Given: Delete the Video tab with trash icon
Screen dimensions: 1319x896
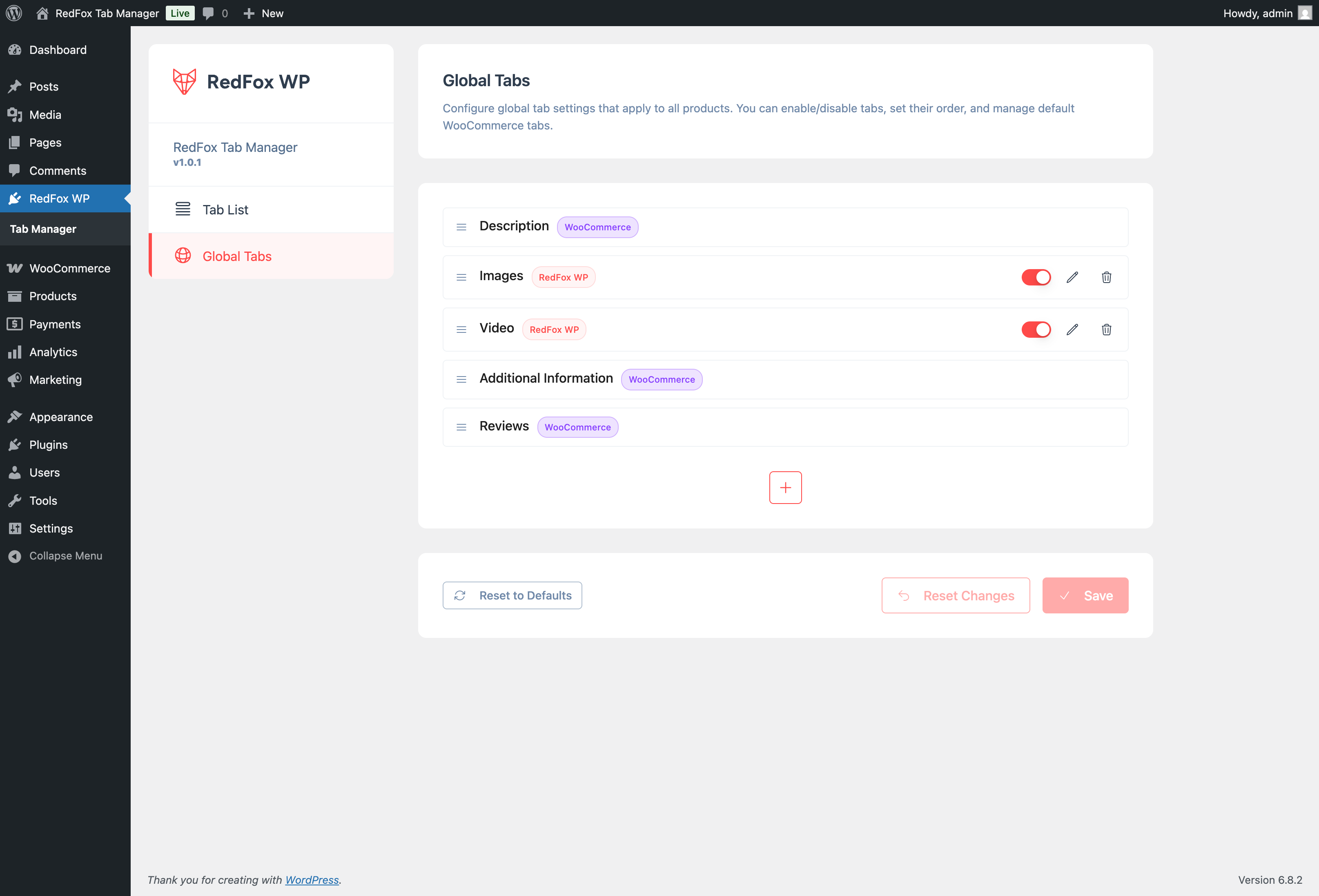Looking at the screenshot, I should 1107,330.
